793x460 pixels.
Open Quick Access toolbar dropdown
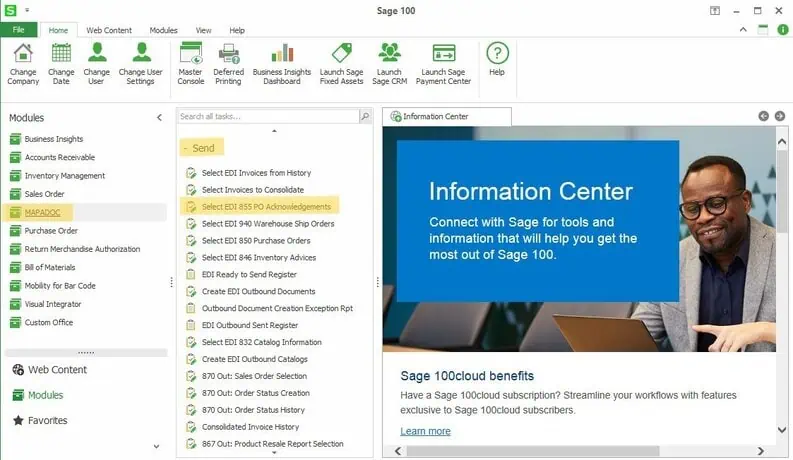(x=27, y=10)
